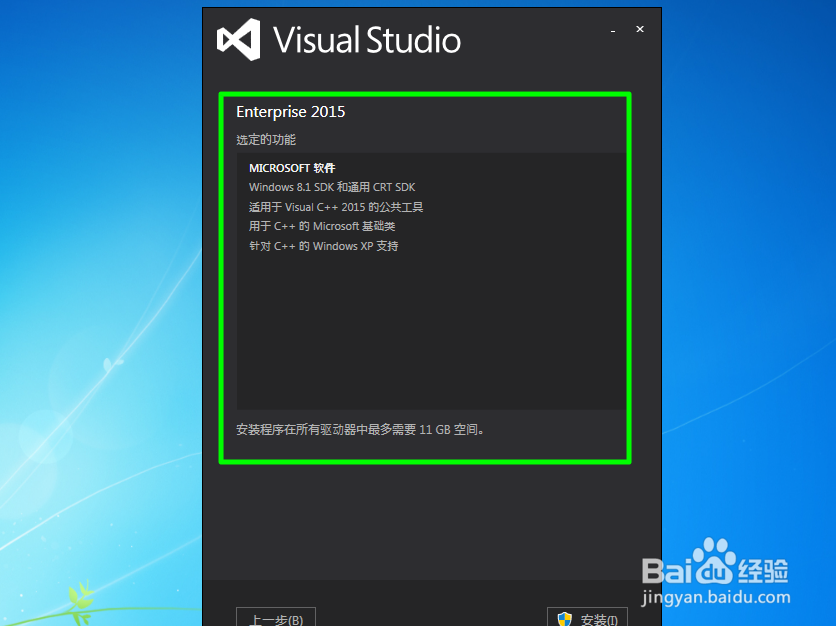This screenshot has height=626, width=836.
Task: Click the 安装(I) install button
Action: coord(588,617)
